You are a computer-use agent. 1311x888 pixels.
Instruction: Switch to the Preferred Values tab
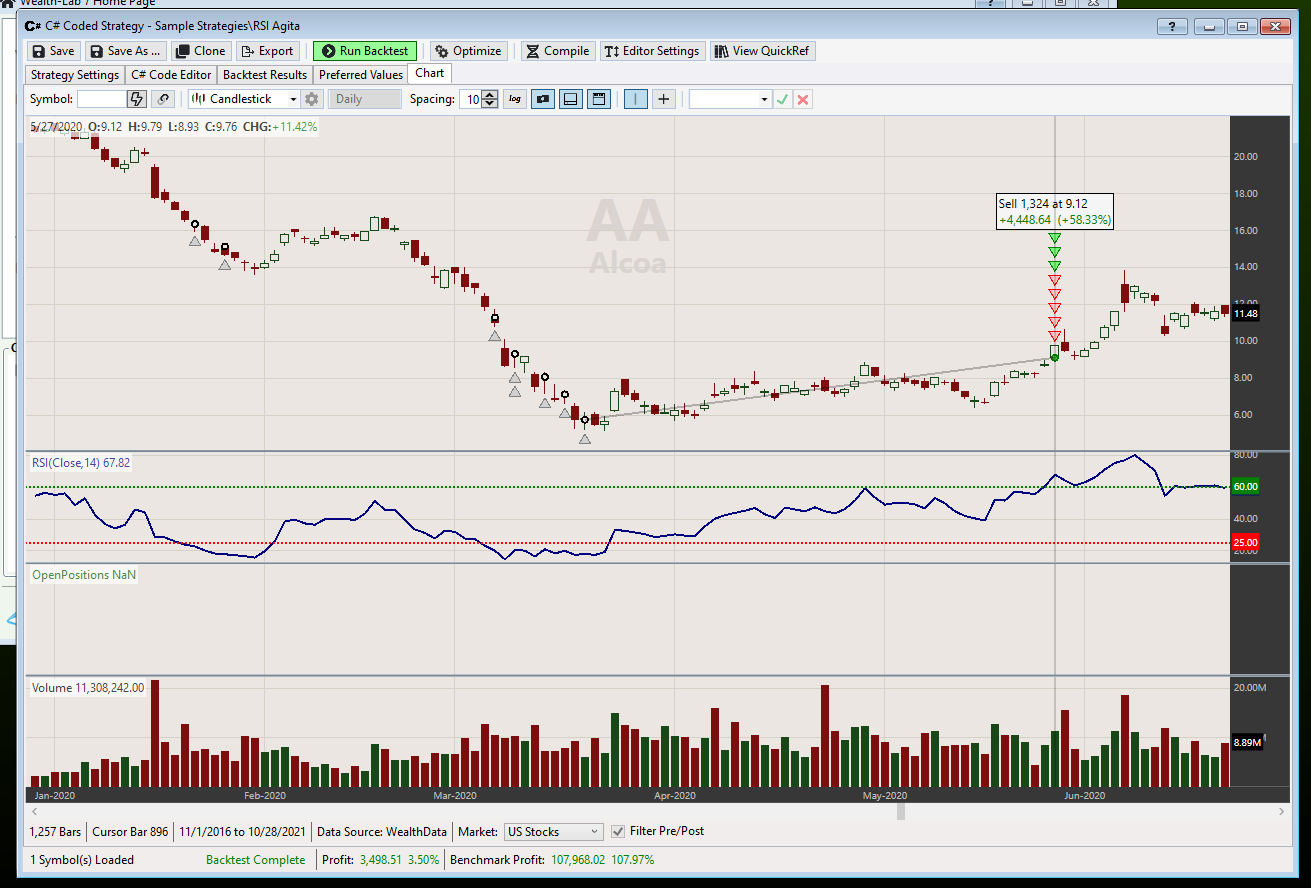click(x=361, y=75)
